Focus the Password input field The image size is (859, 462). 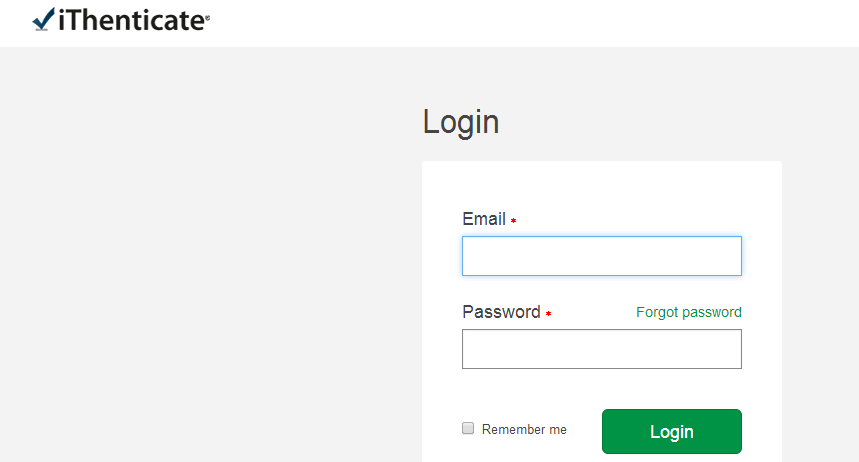[x=601, y=349]
